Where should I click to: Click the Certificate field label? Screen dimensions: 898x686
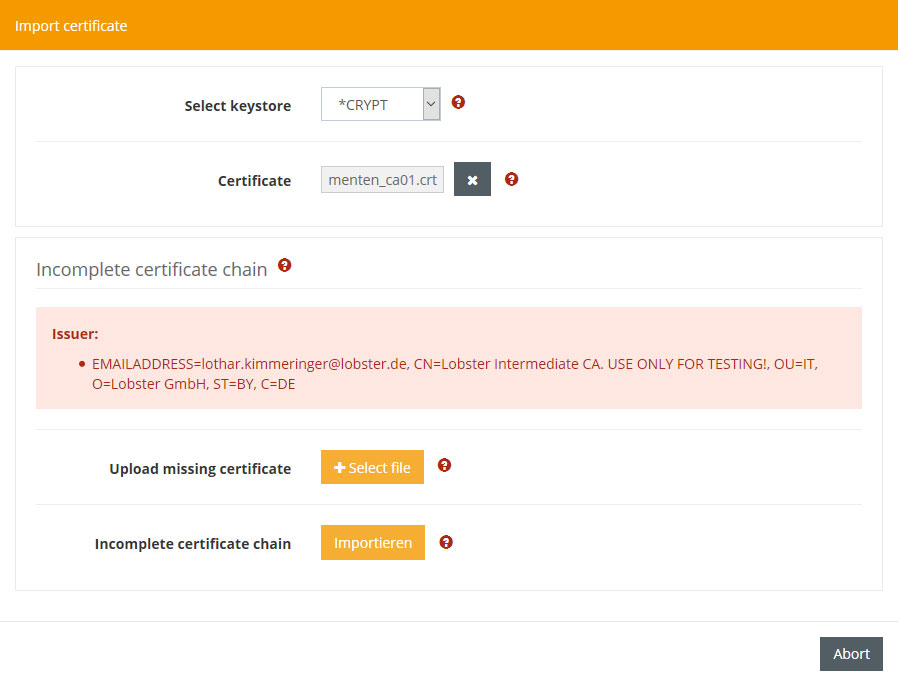coord(254,181)
